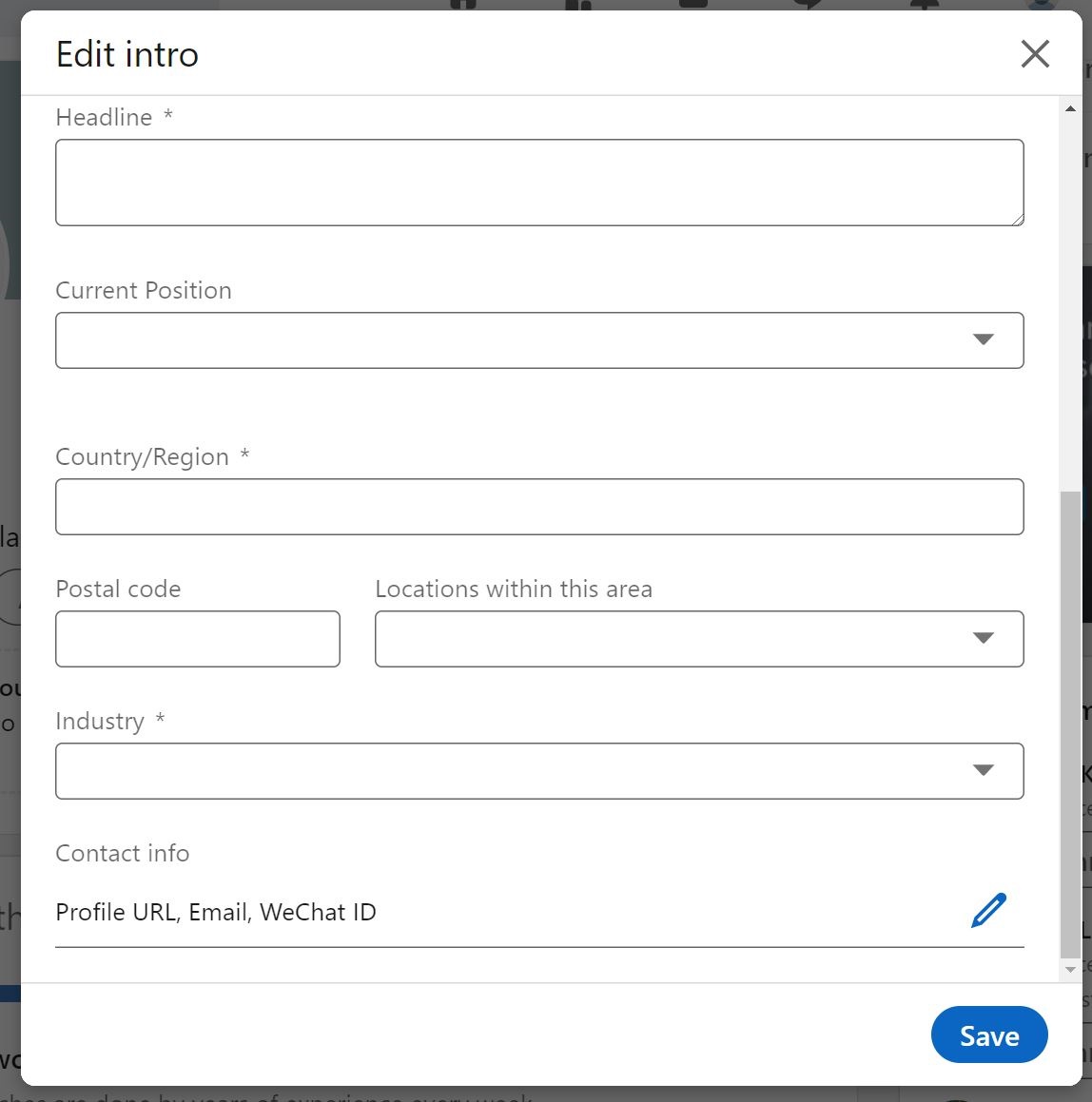Click the Current Position dropdown arrow

coord(983,340)
